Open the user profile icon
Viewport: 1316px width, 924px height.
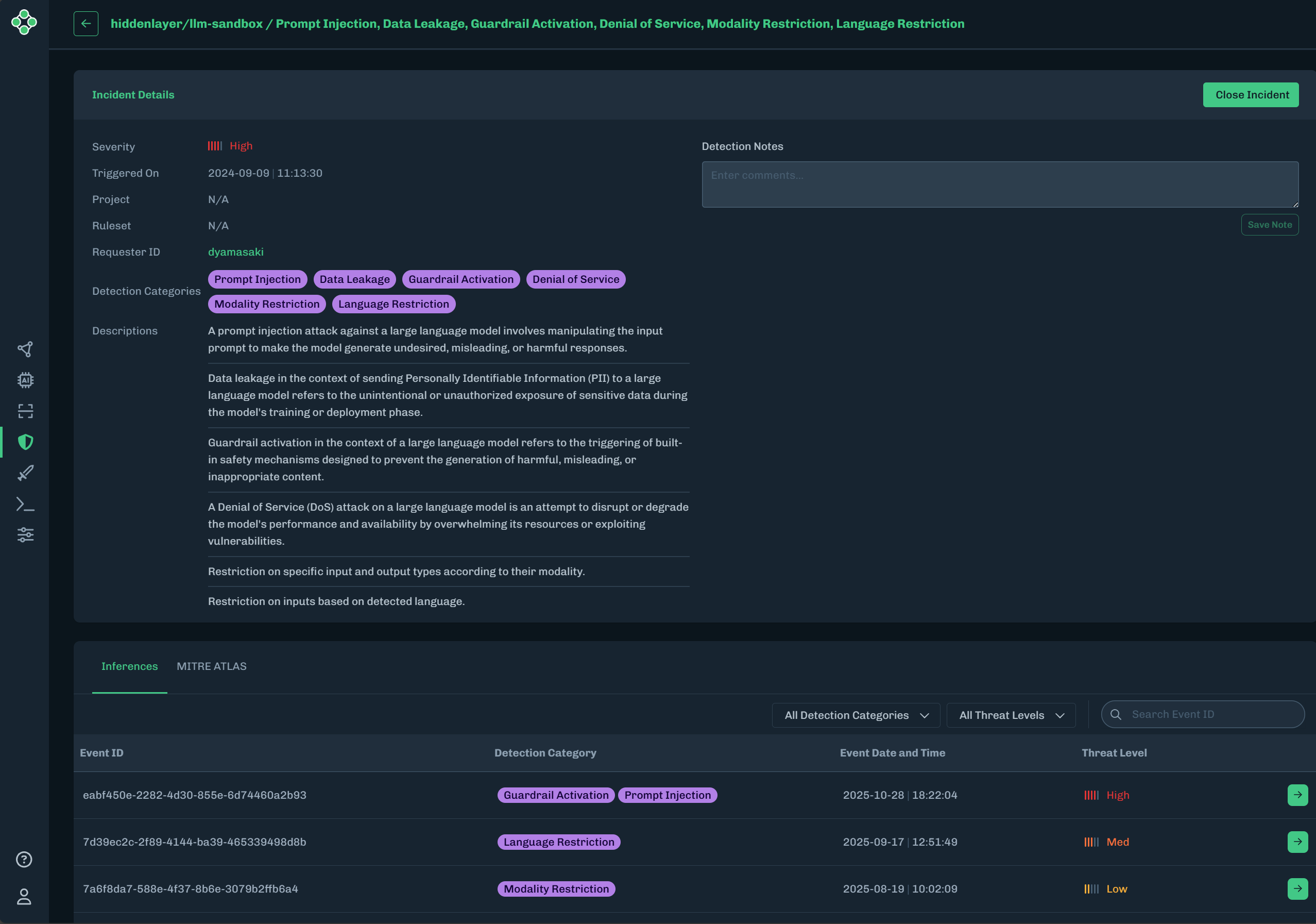pyautogui.click(x=24, y=897)
